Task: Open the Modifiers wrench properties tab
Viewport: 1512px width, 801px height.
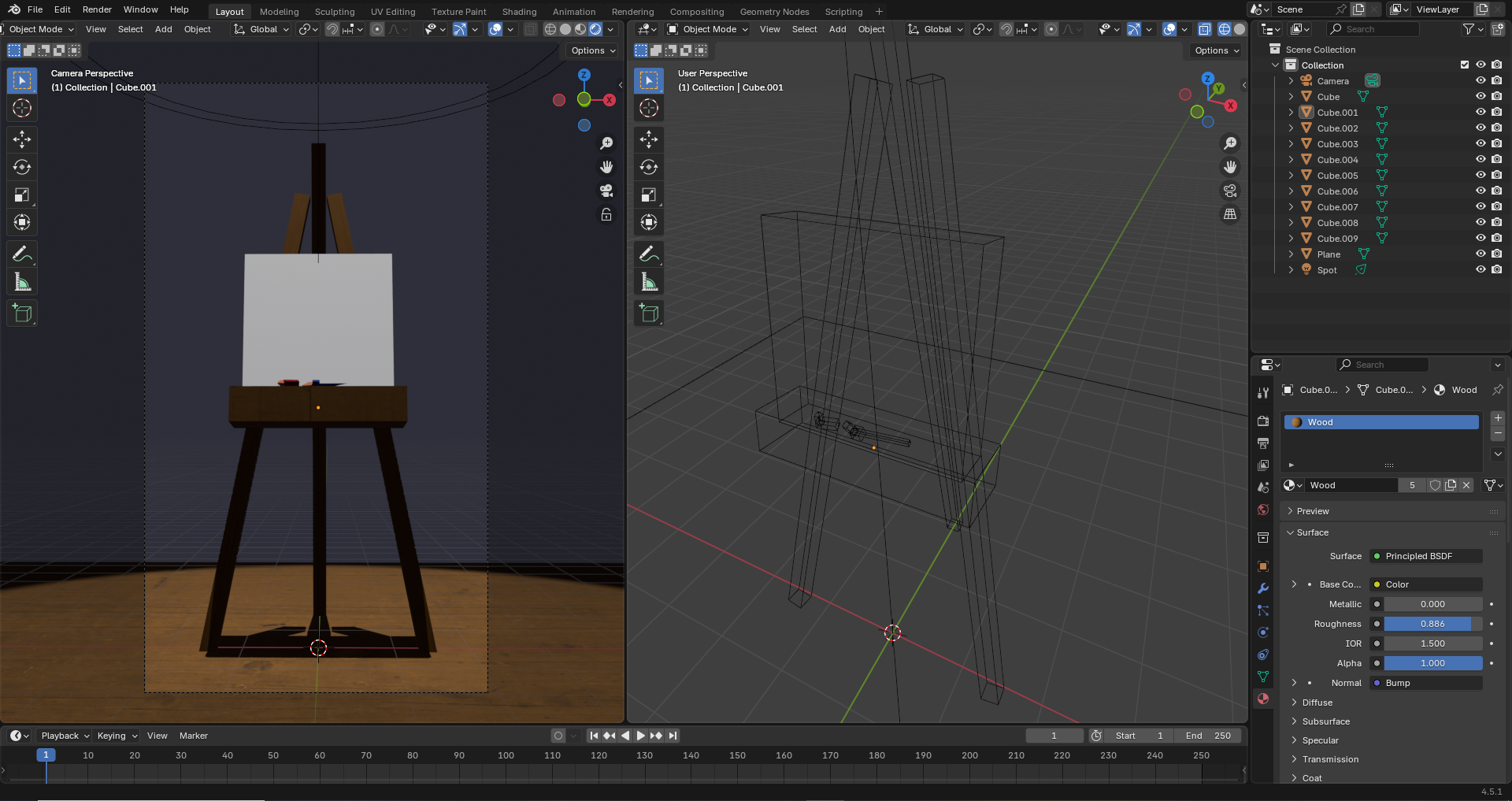Action: (x=1263, y=588)
